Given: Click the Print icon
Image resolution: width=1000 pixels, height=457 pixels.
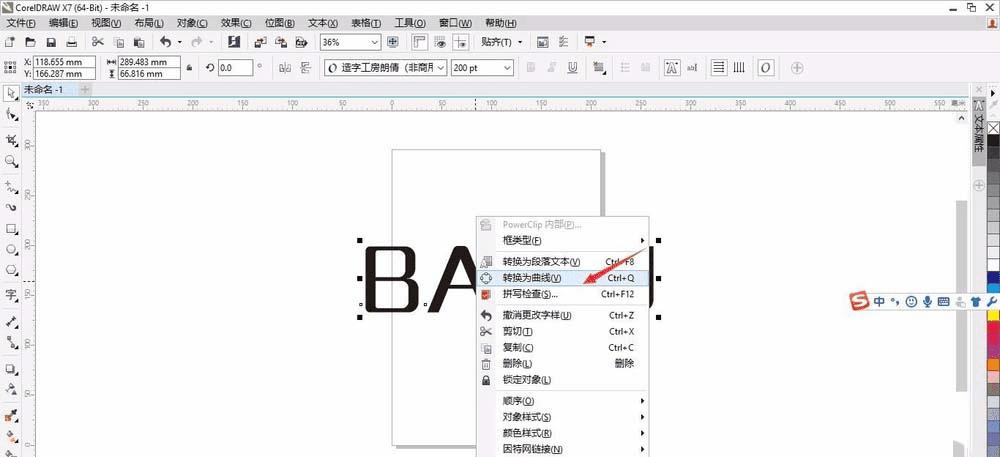Looking at the screenshot, I should (x=72, y=42).
